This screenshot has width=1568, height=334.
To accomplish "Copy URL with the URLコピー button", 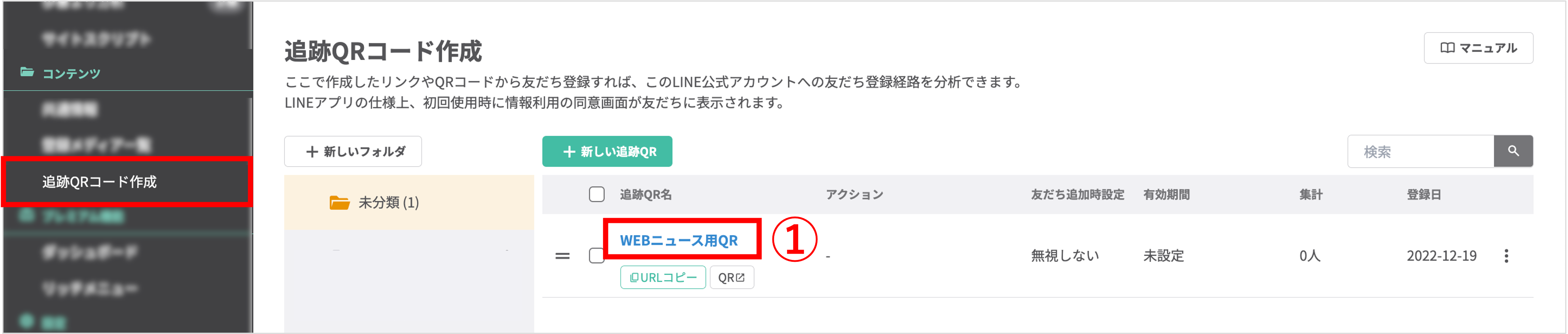I will point(663,277).
